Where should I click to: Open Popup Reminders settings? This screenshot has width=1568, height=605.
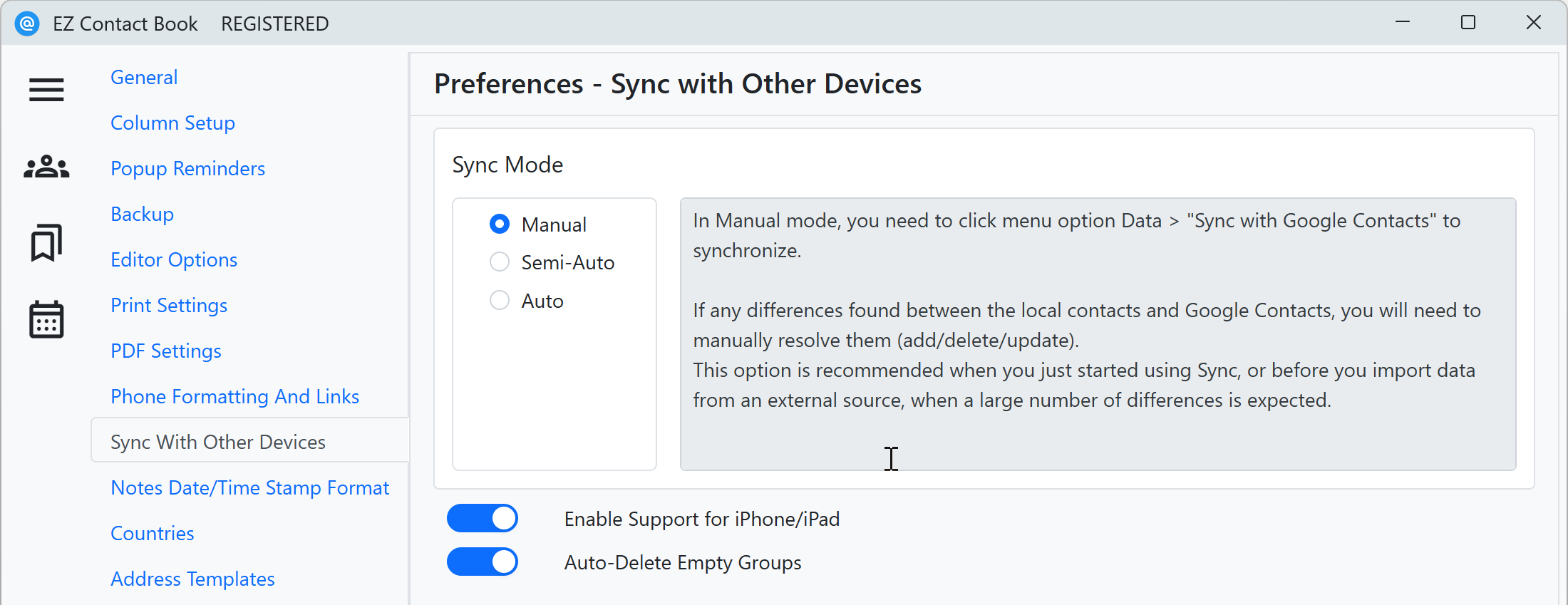point(187,168)
